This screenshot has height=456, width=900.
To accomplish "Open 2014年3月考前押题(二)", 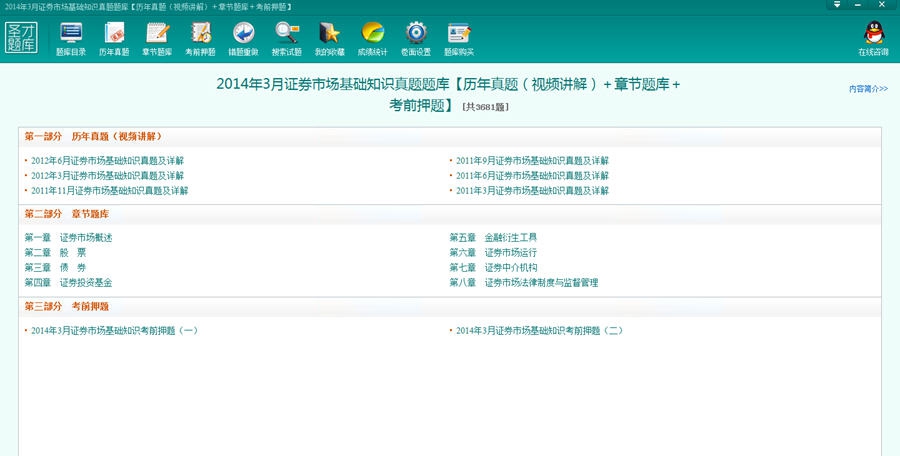I will click(540, 331).
